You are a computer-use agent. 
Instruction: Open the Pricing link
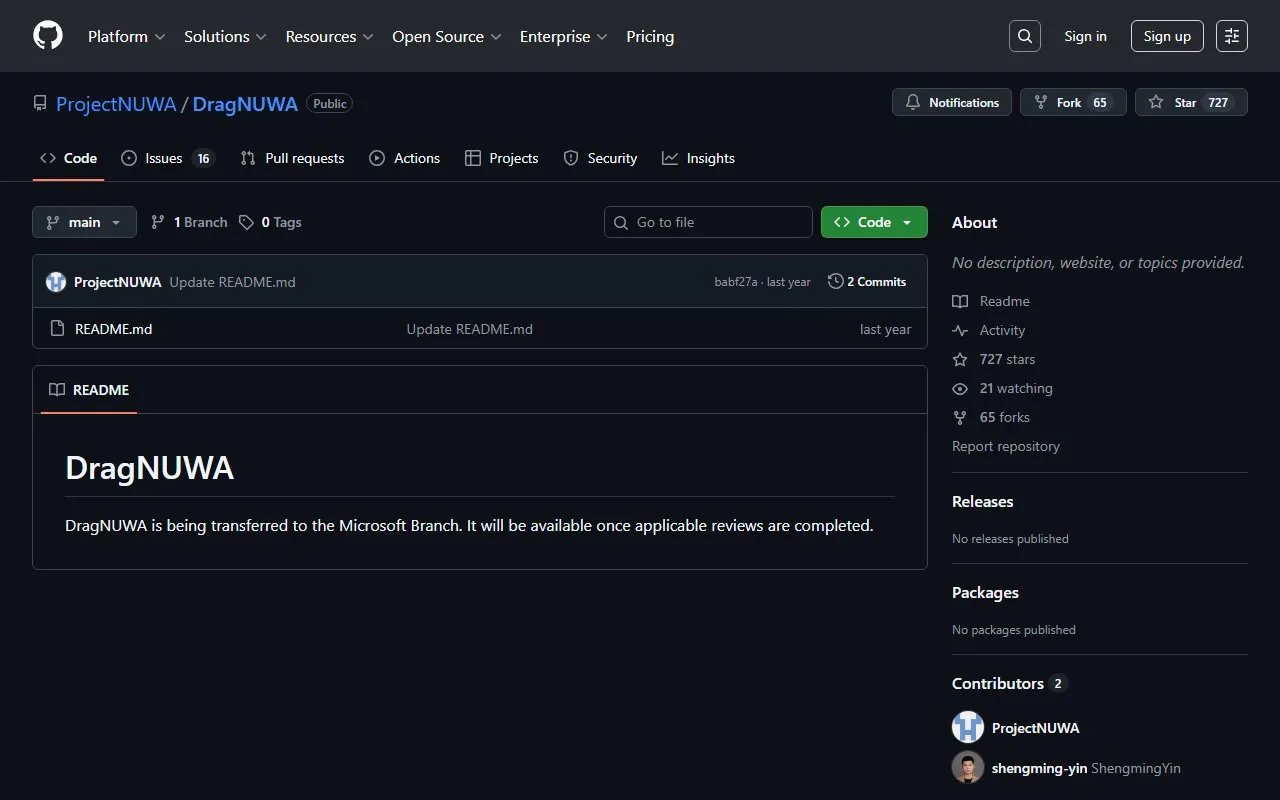tap(650, 36)
